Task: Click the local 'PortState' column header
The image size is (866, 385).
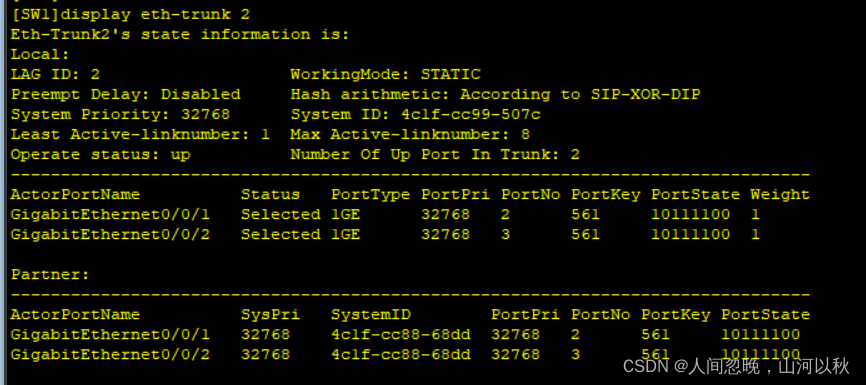Action: (695, 194)
